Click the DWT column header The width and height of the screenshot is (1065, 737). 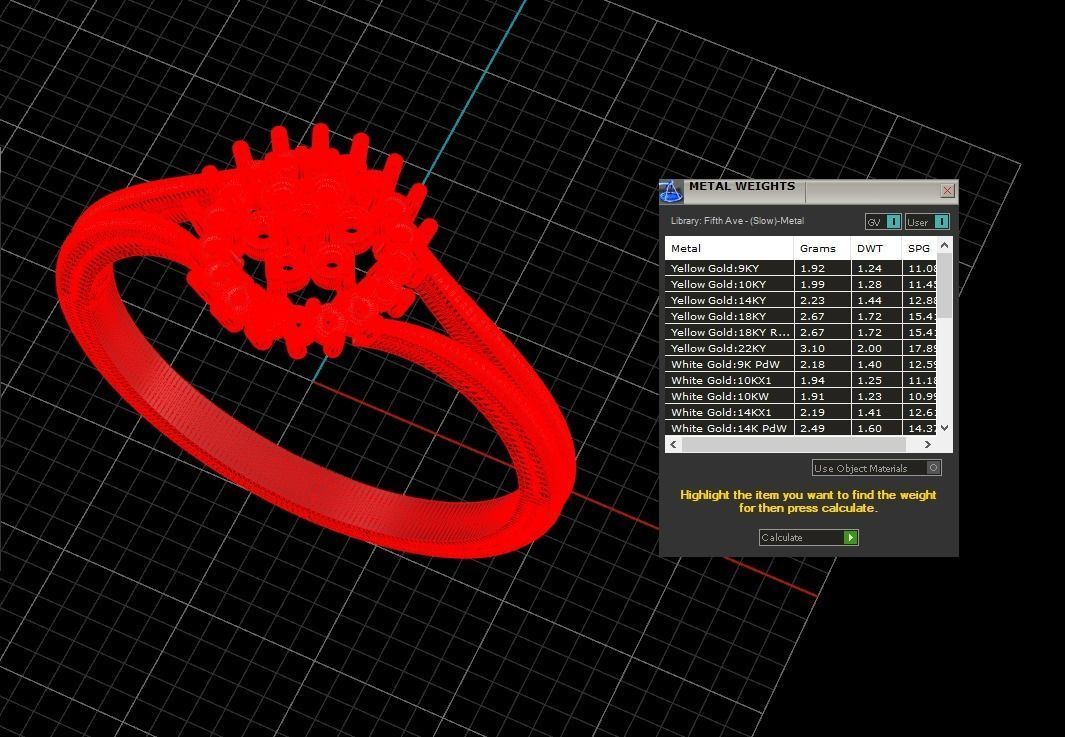pos(876,249)
